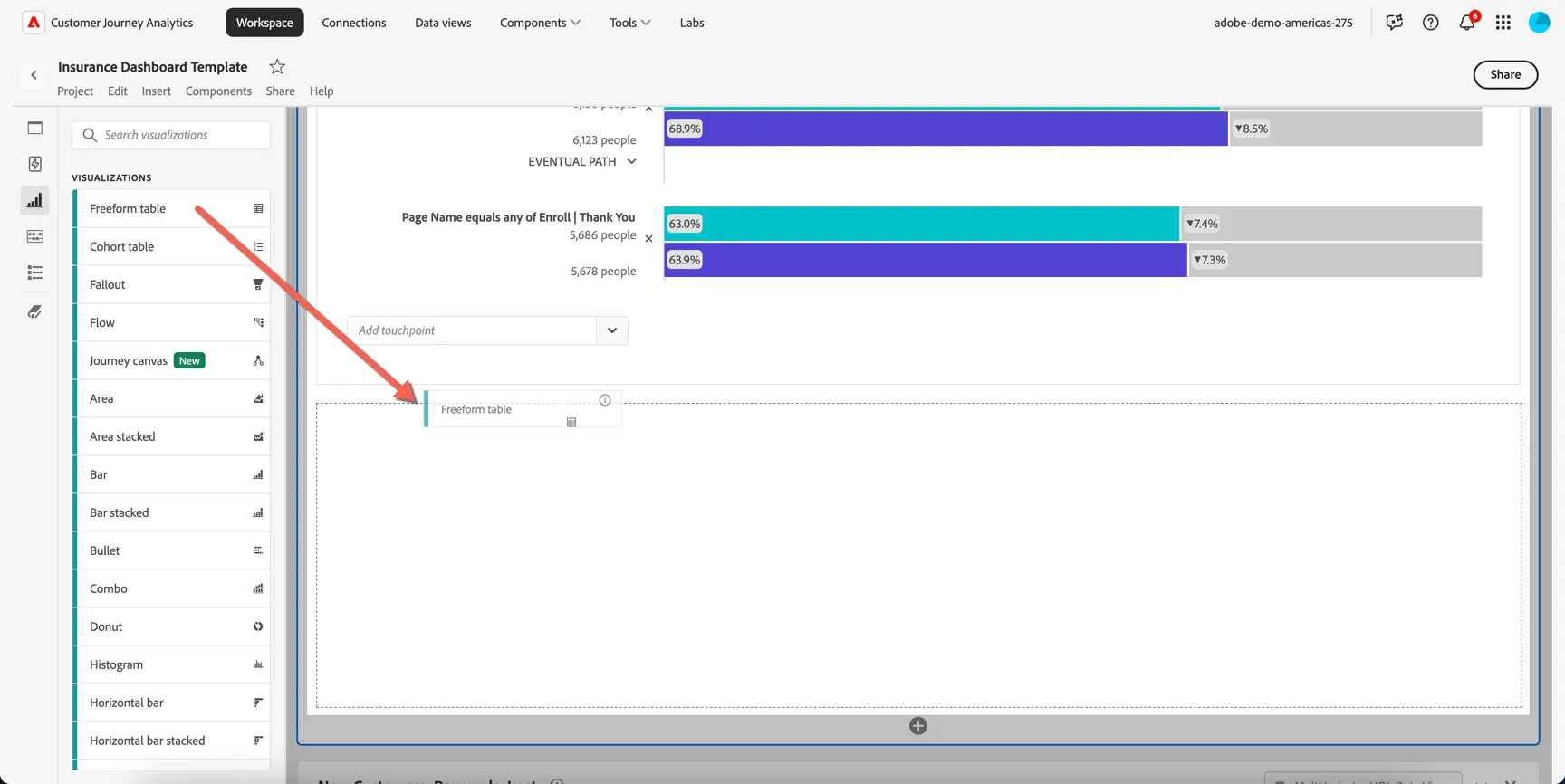Open the Labs tab
This screenshot has height=784, width=1565.
click(x=692, y=23)
